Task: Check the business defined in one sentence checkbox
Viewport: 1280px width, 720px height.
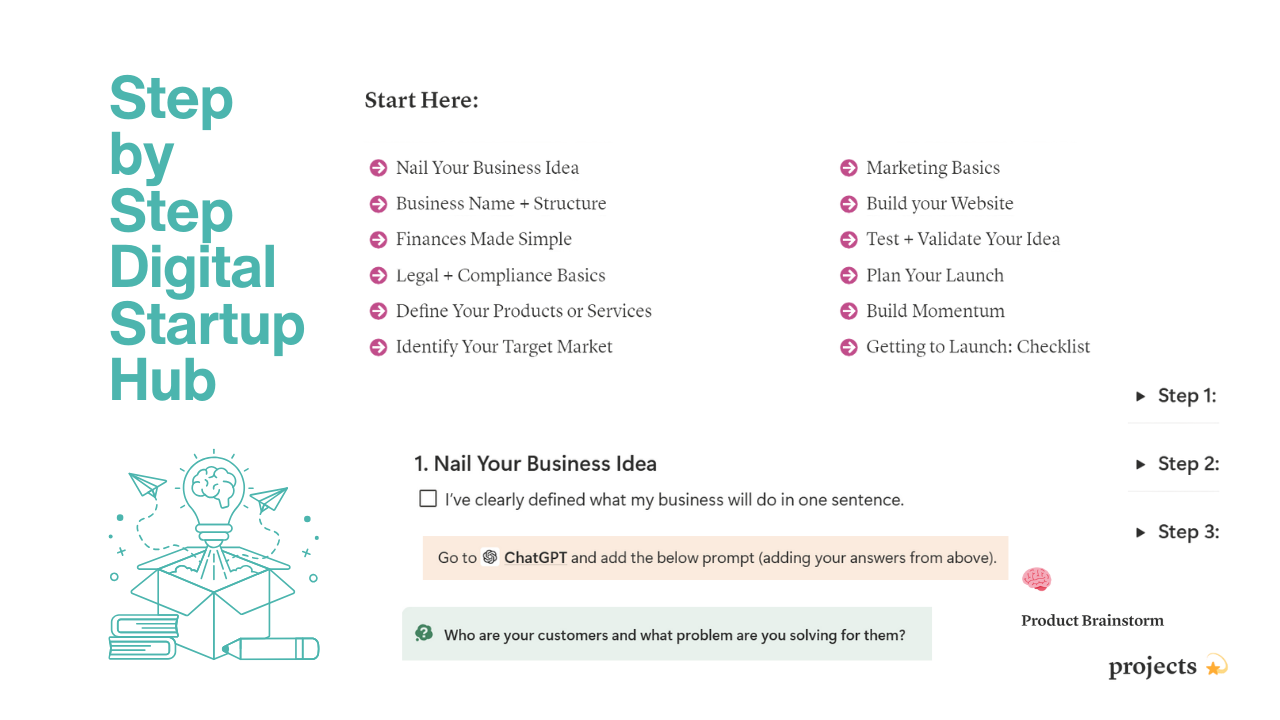Action: point(428,498)
